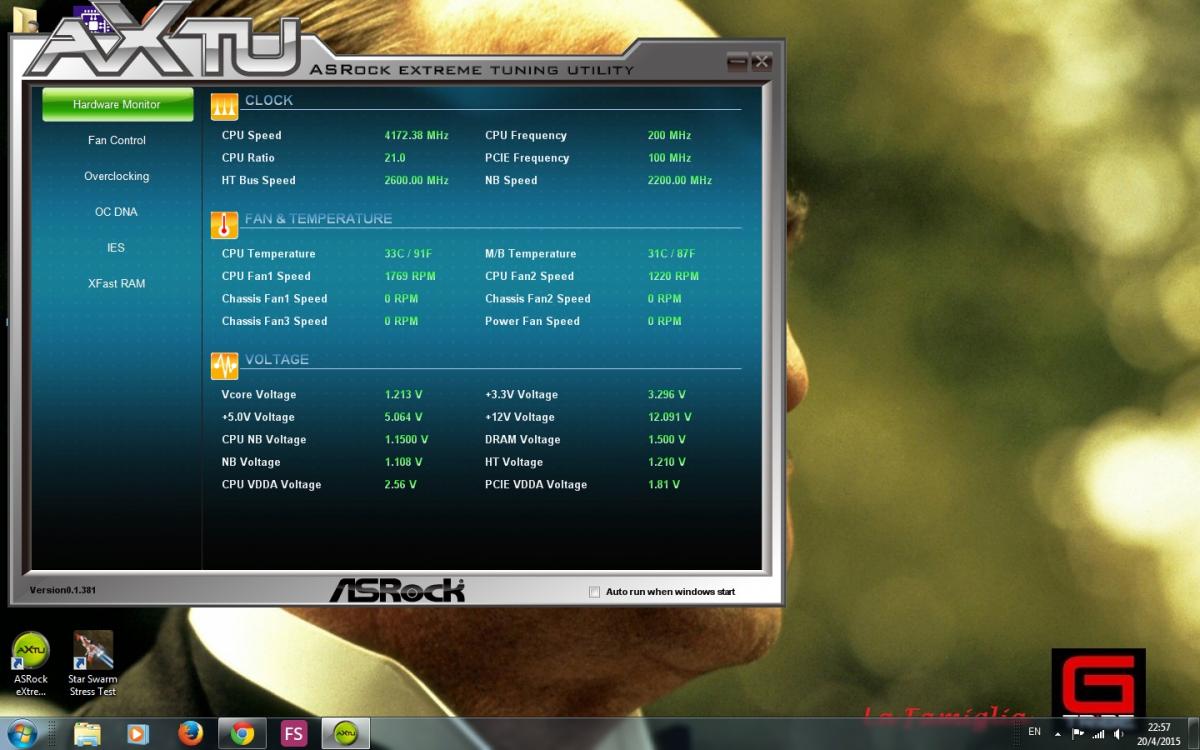Open the XFast RAM tab

[117, 284]
